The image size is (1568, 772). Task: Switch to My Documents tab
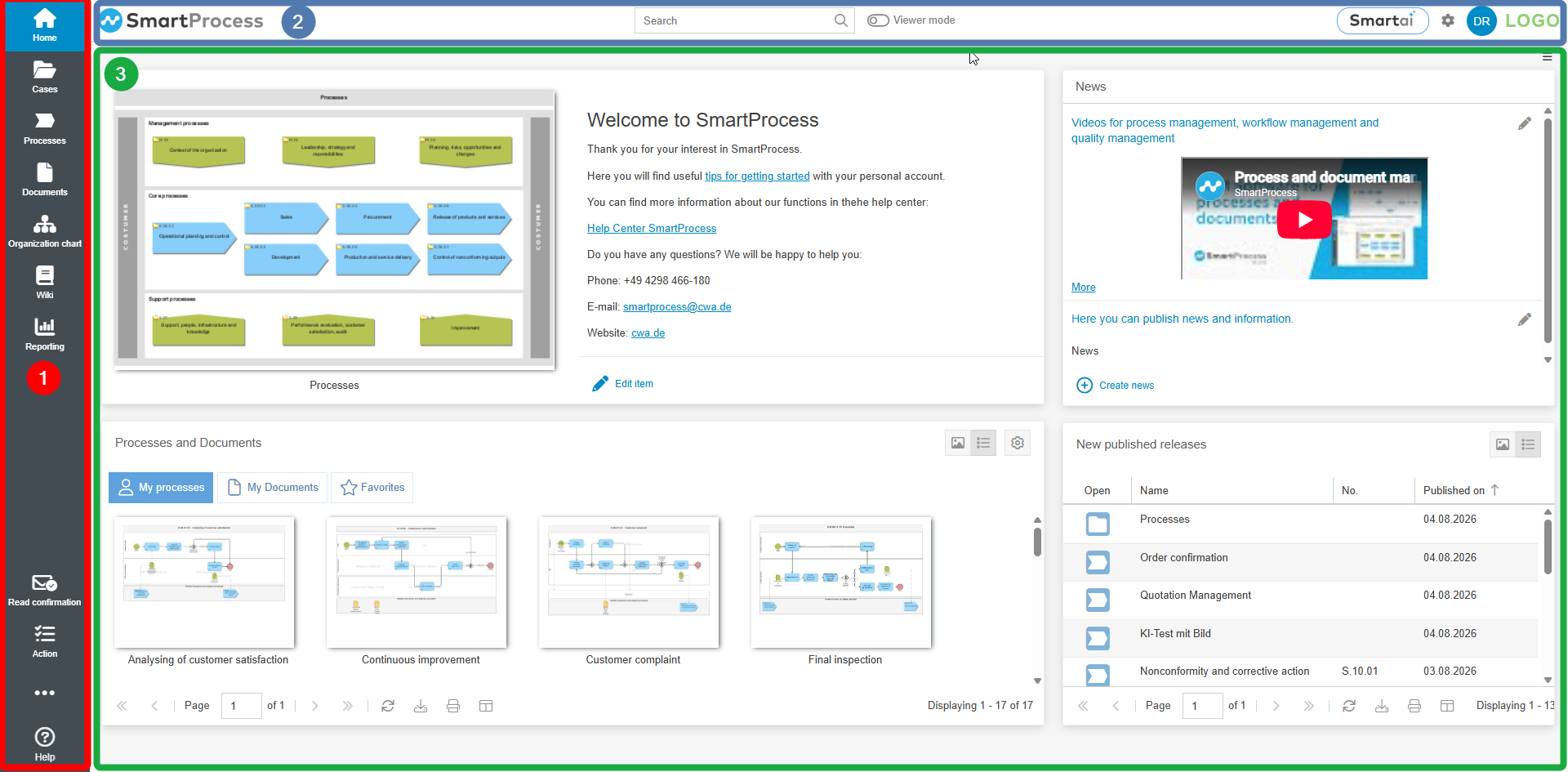[273, 488]
